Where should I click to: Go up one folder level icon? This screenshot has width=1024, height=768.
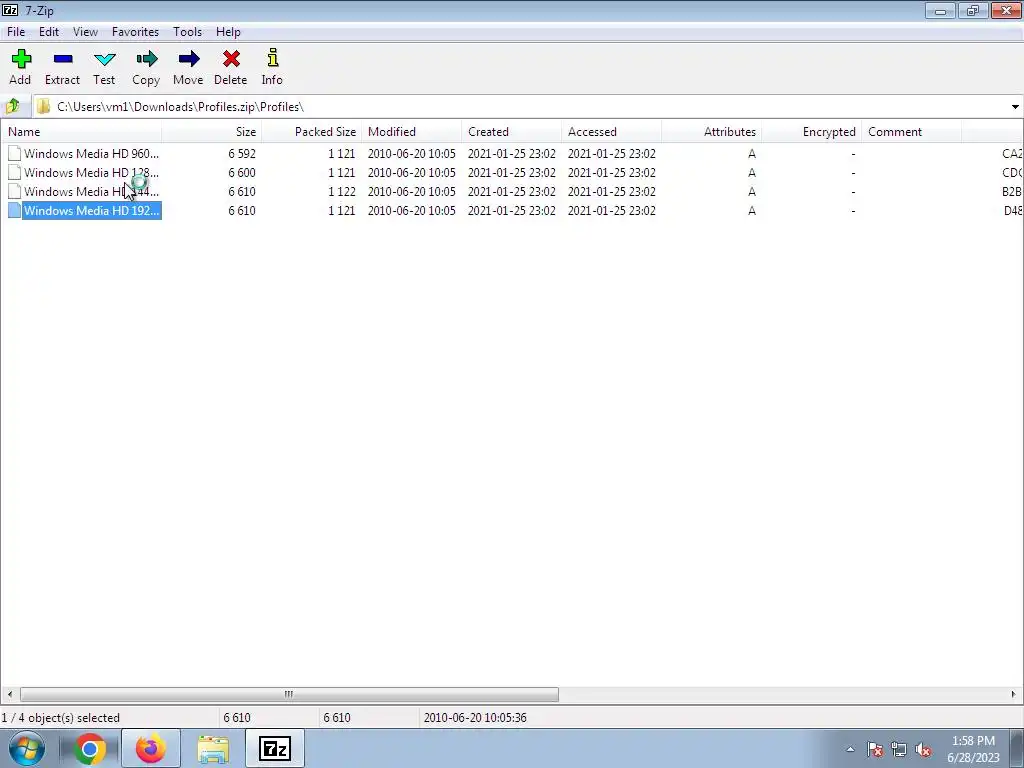point(13,106)
